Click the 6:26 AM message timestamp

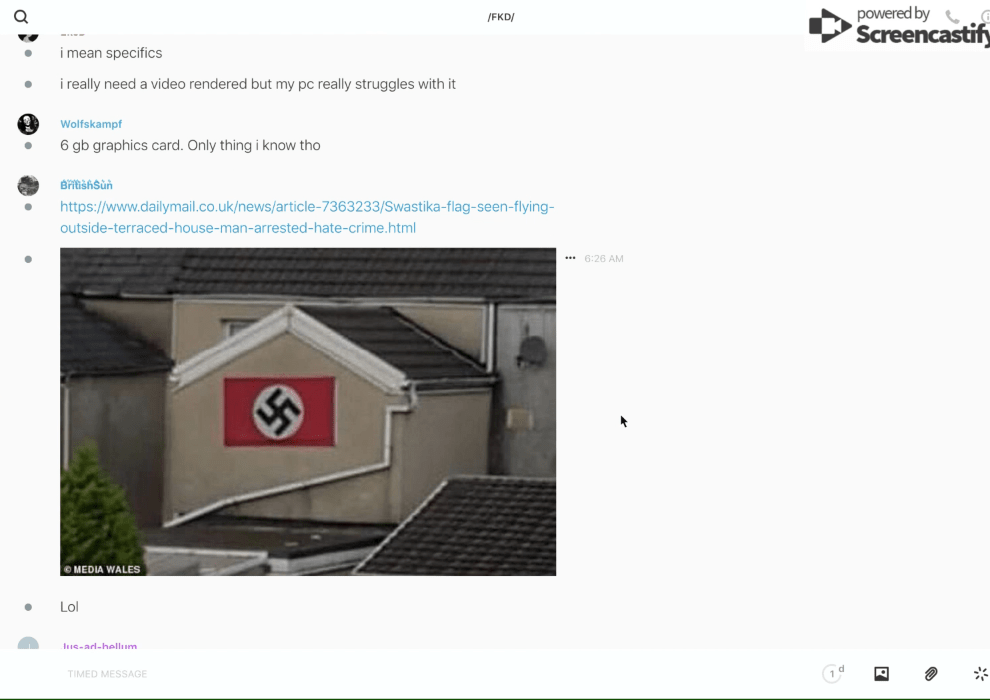(x=604, y=259)
